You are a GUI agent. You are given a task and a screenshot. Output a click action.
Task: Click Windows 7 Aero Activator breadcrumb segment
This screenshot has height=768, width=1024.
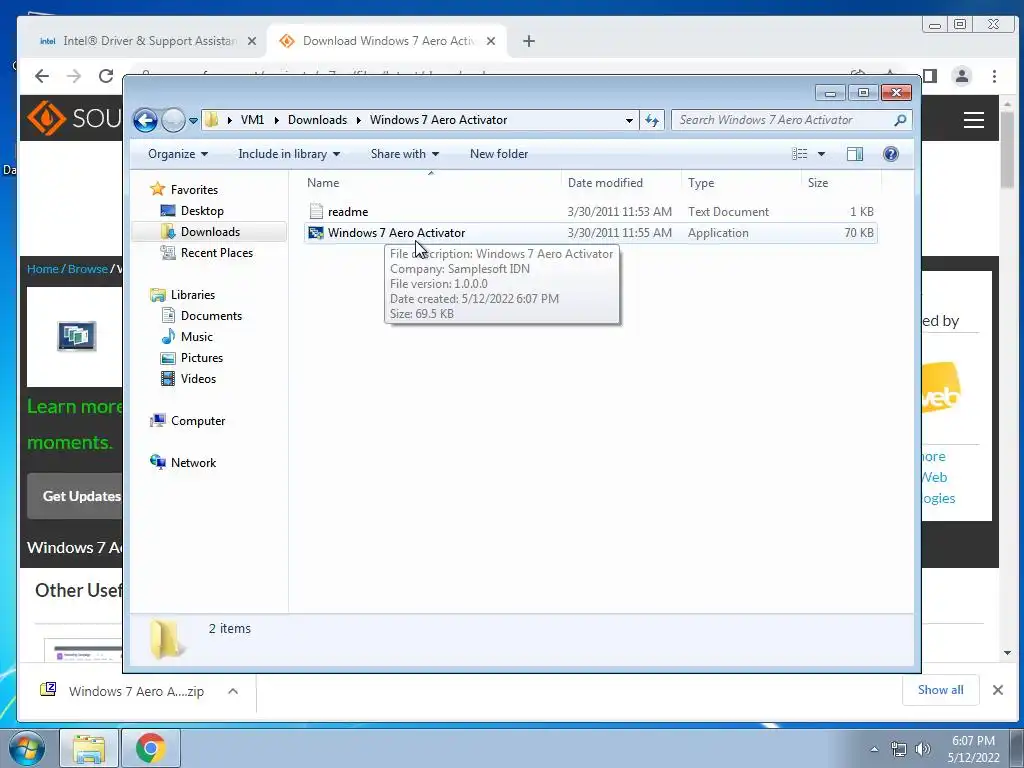tap(438, 120)
